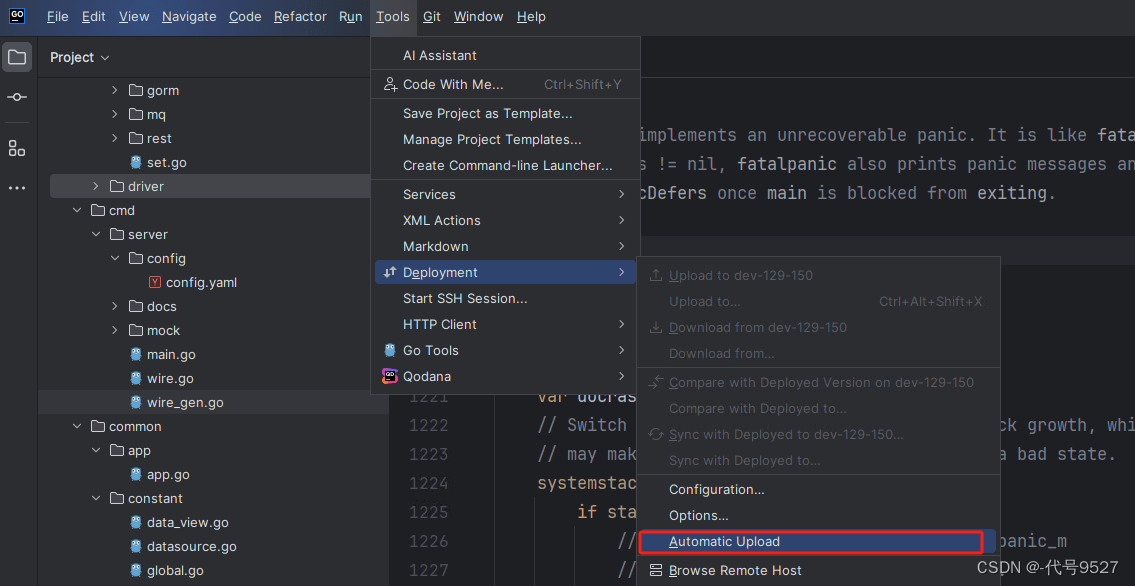Open the Refactor menu

300,17
